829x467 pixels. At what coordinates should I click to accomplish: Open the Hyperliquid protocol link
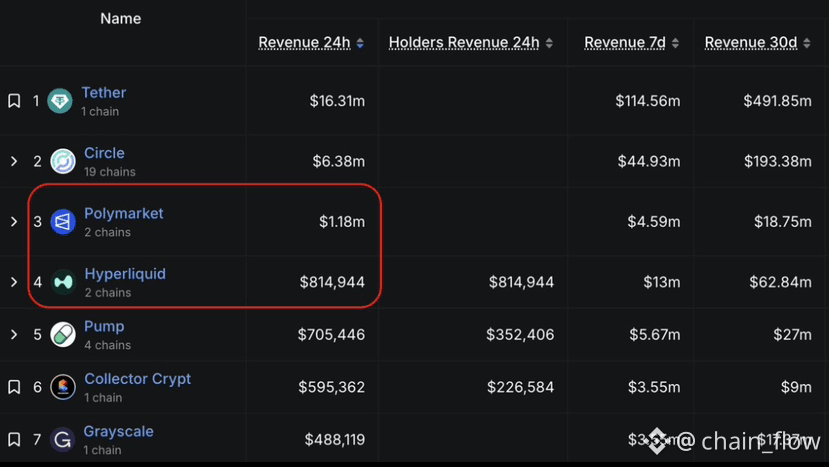[125, 273]
